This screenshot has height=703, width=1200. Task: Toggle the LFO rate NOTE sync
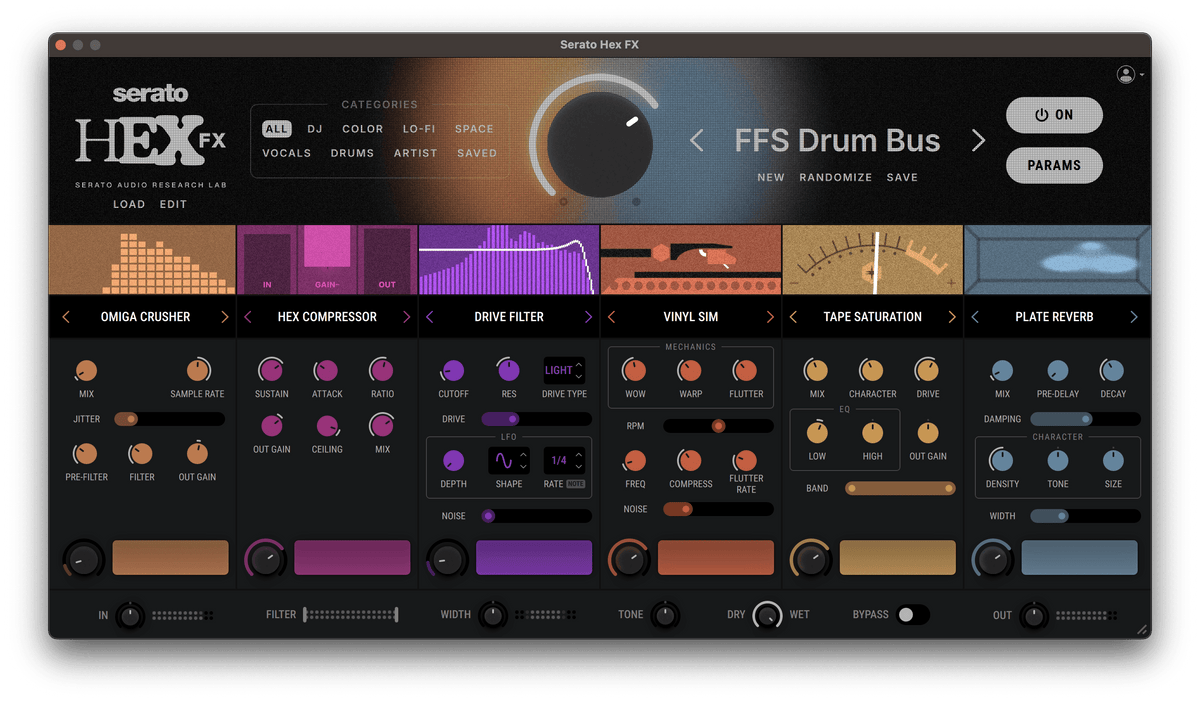(576, 484)
